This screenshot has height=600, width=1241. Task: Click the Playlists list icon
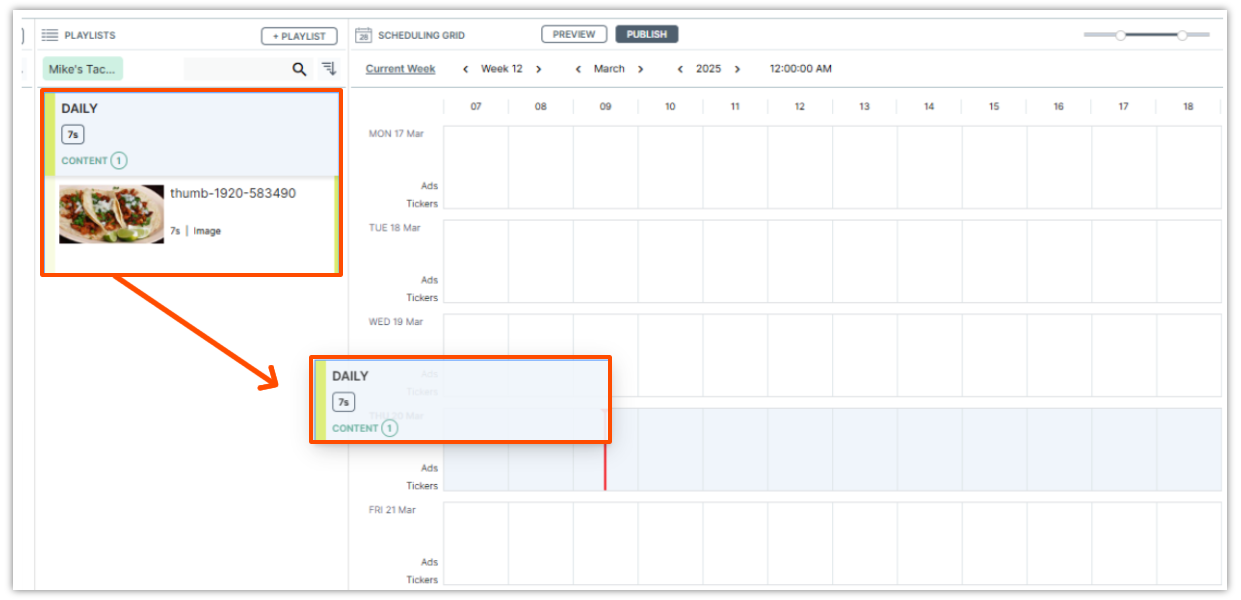point(50,35)
